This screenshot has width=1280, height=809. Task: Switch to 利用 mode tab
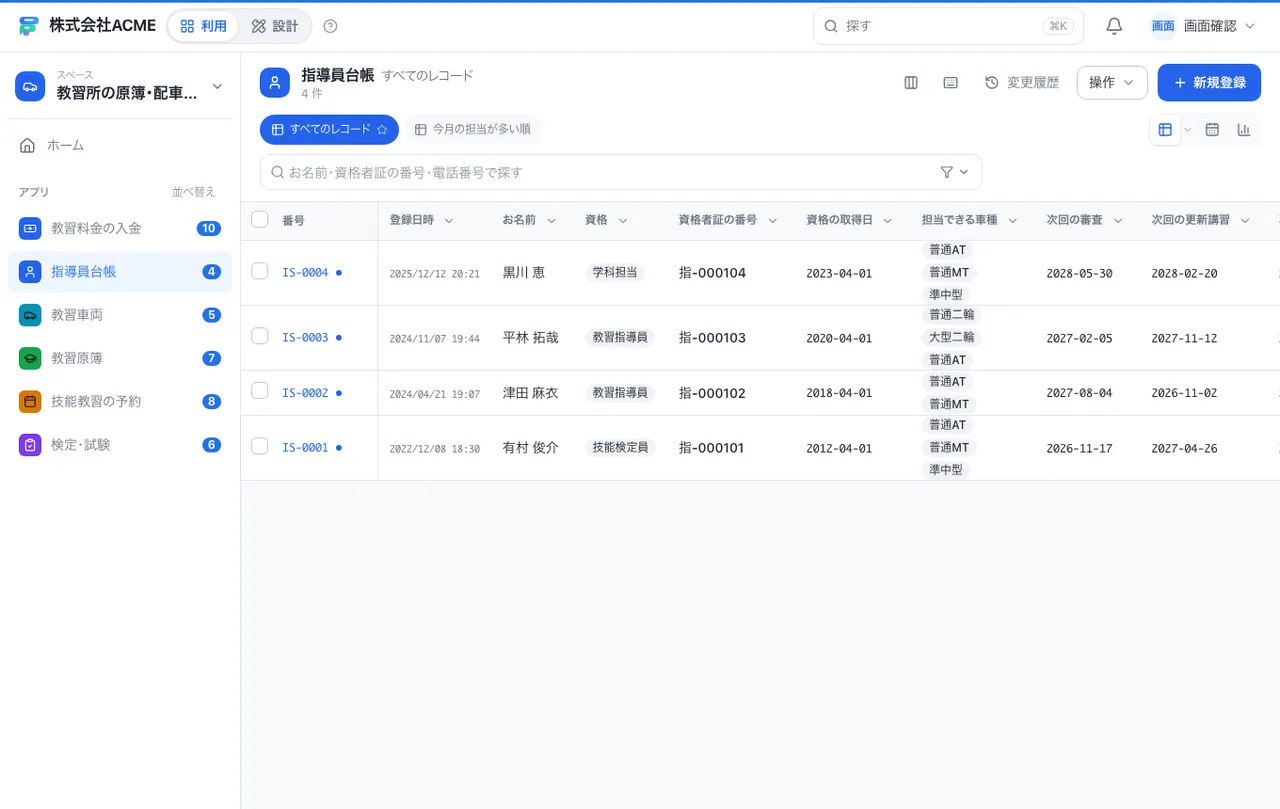(203, 26)
